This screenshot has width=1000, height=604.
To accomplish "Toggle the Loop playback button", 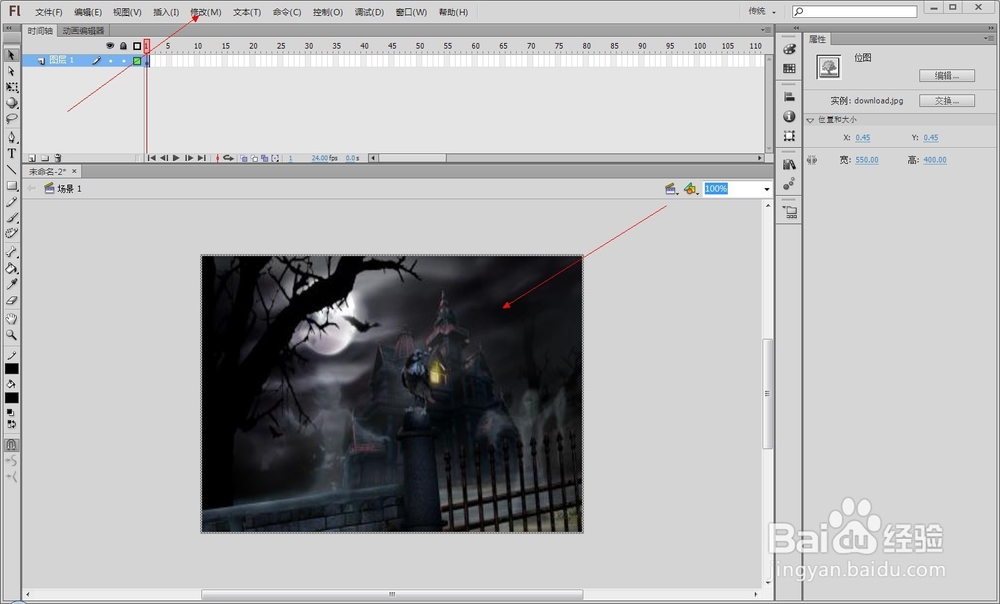I will pos(228,158).
